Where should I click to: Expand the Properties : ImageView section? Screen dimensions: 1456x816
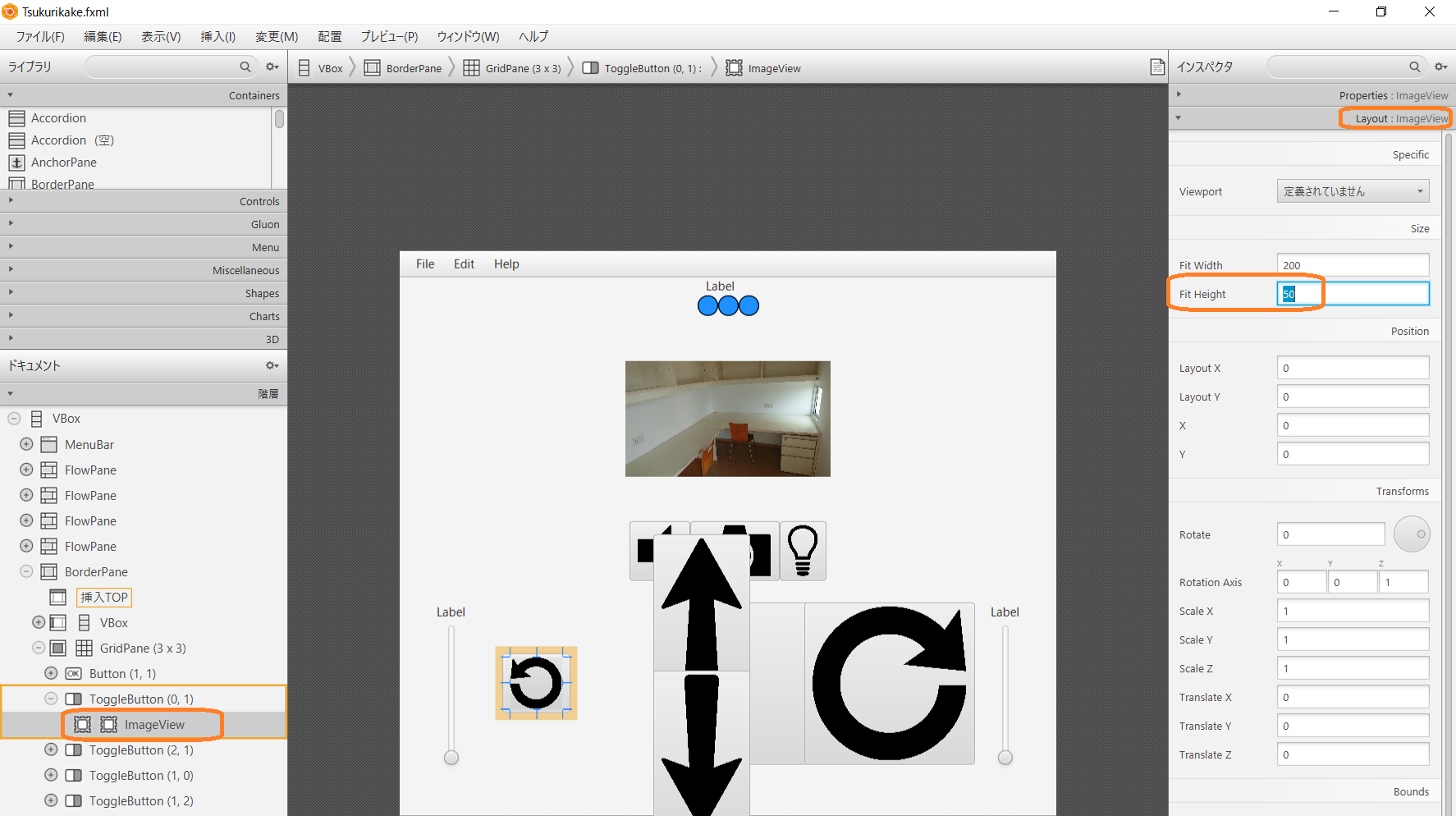(x=1312, y=95)
